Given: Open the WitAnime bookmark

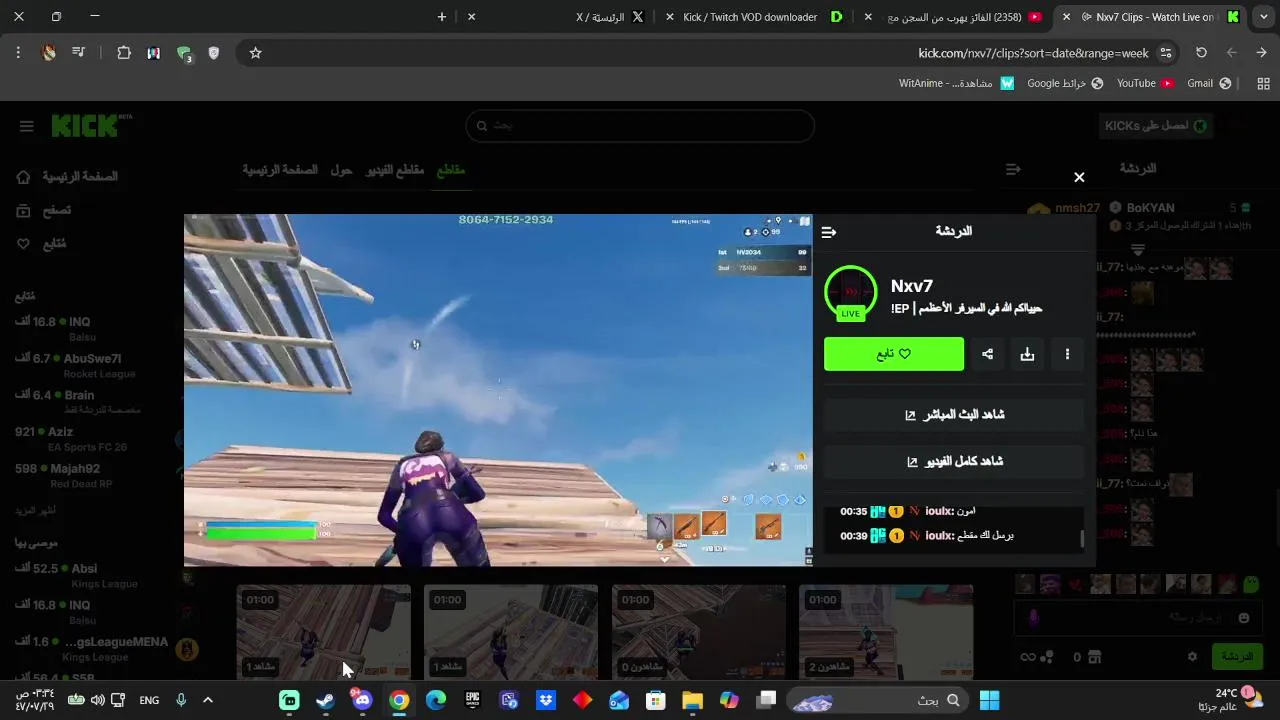Looking at the screenshot, I should click(x=956, y=83).
